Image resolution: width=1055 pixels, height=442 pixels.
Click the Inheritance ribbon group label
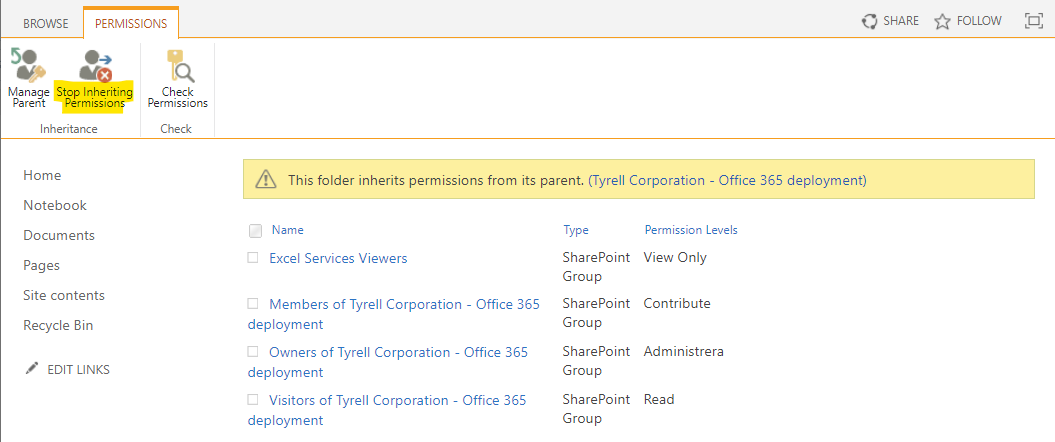69,128
